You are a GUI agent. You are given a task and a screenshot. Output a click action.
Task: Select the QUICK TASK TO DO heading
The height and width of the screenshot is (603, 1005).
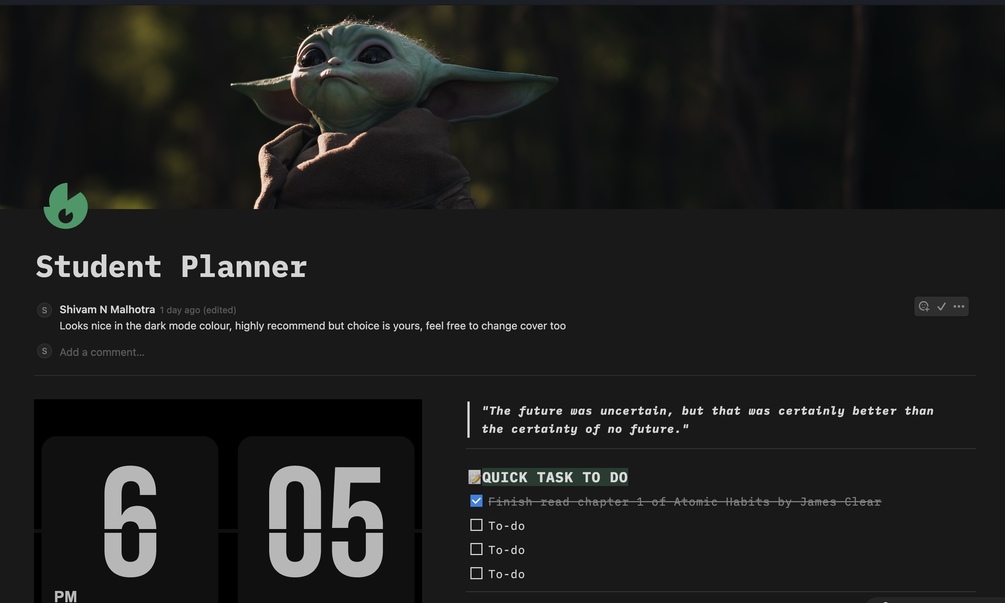(554, 477)
